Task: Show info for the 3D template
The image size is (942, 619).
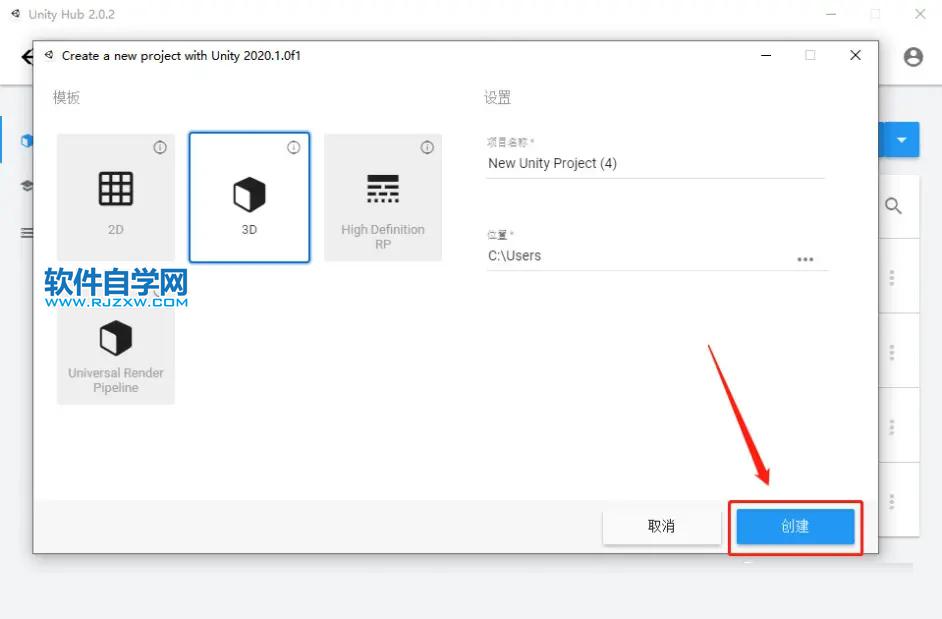Action: (293, 147)
